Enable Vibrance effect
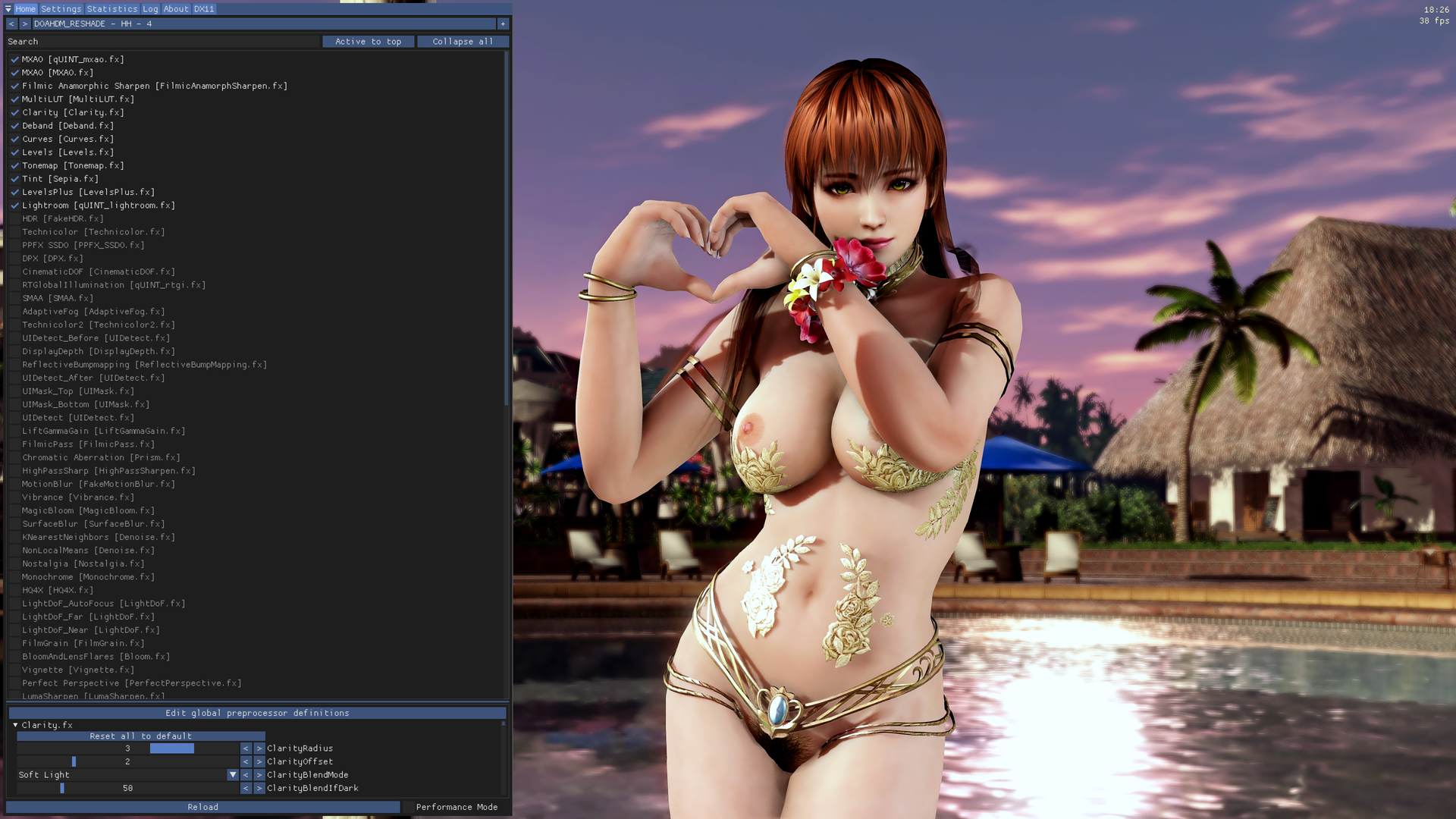Viewport: 1456px width, 819px height. [x=14, y=497]
